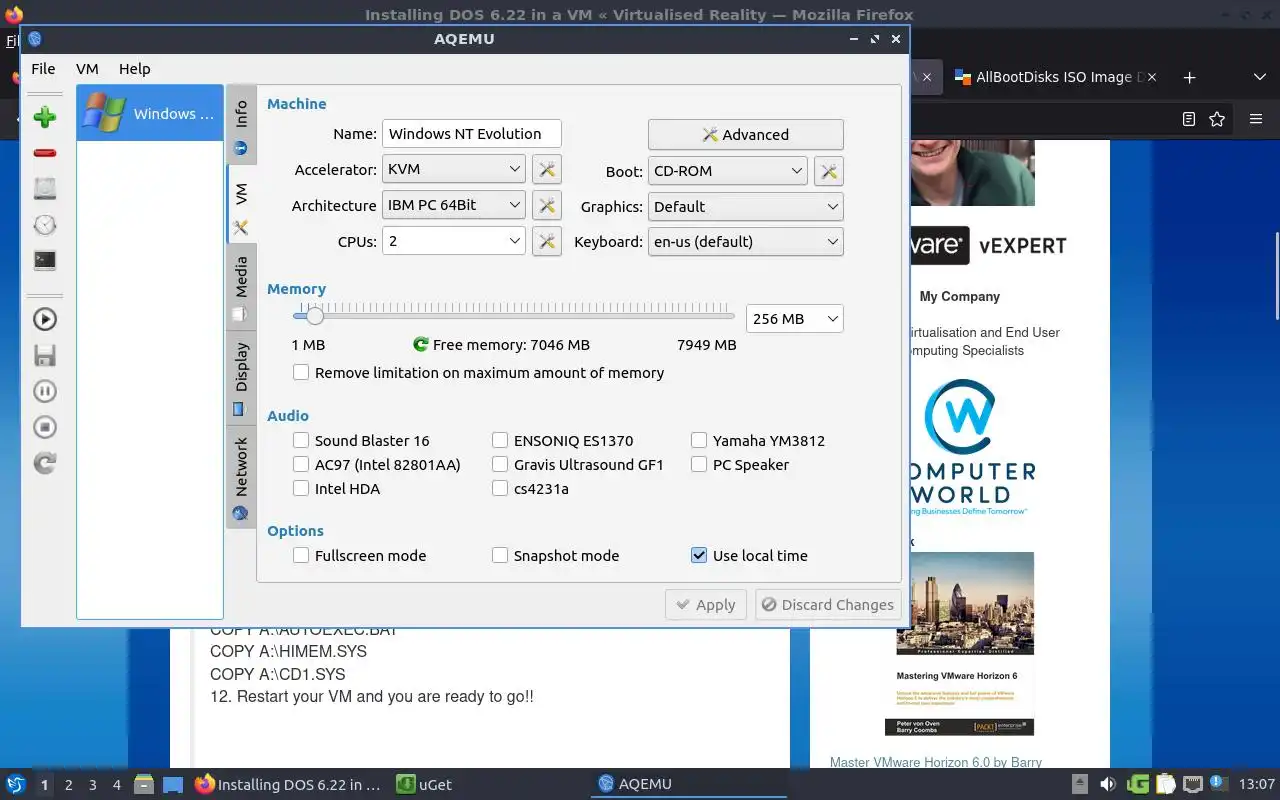
Task: Toggle Firefox reader view icon
Action: coord(1188,119)
